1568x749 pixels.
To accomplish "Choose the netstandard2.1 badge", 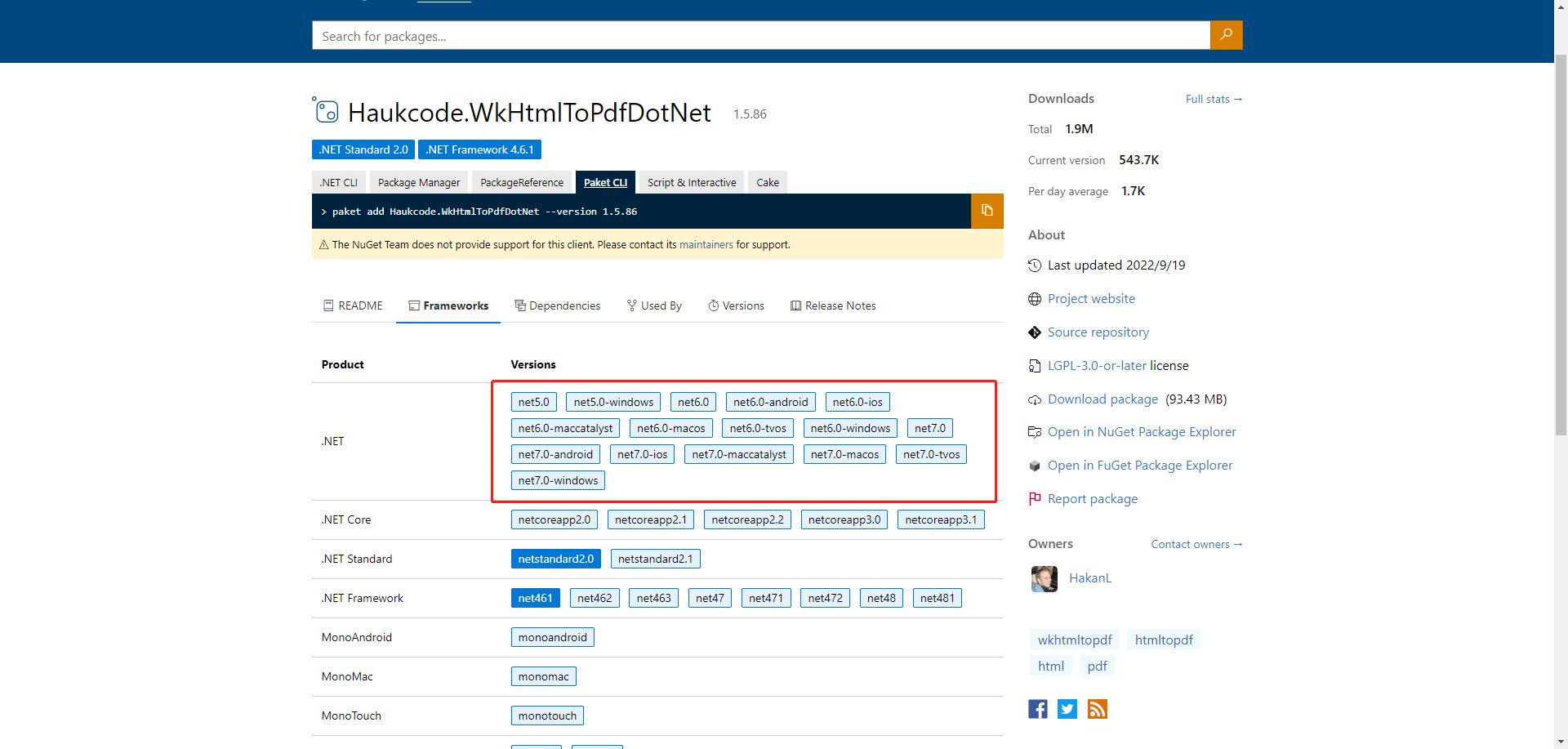I will coord(656,559).
